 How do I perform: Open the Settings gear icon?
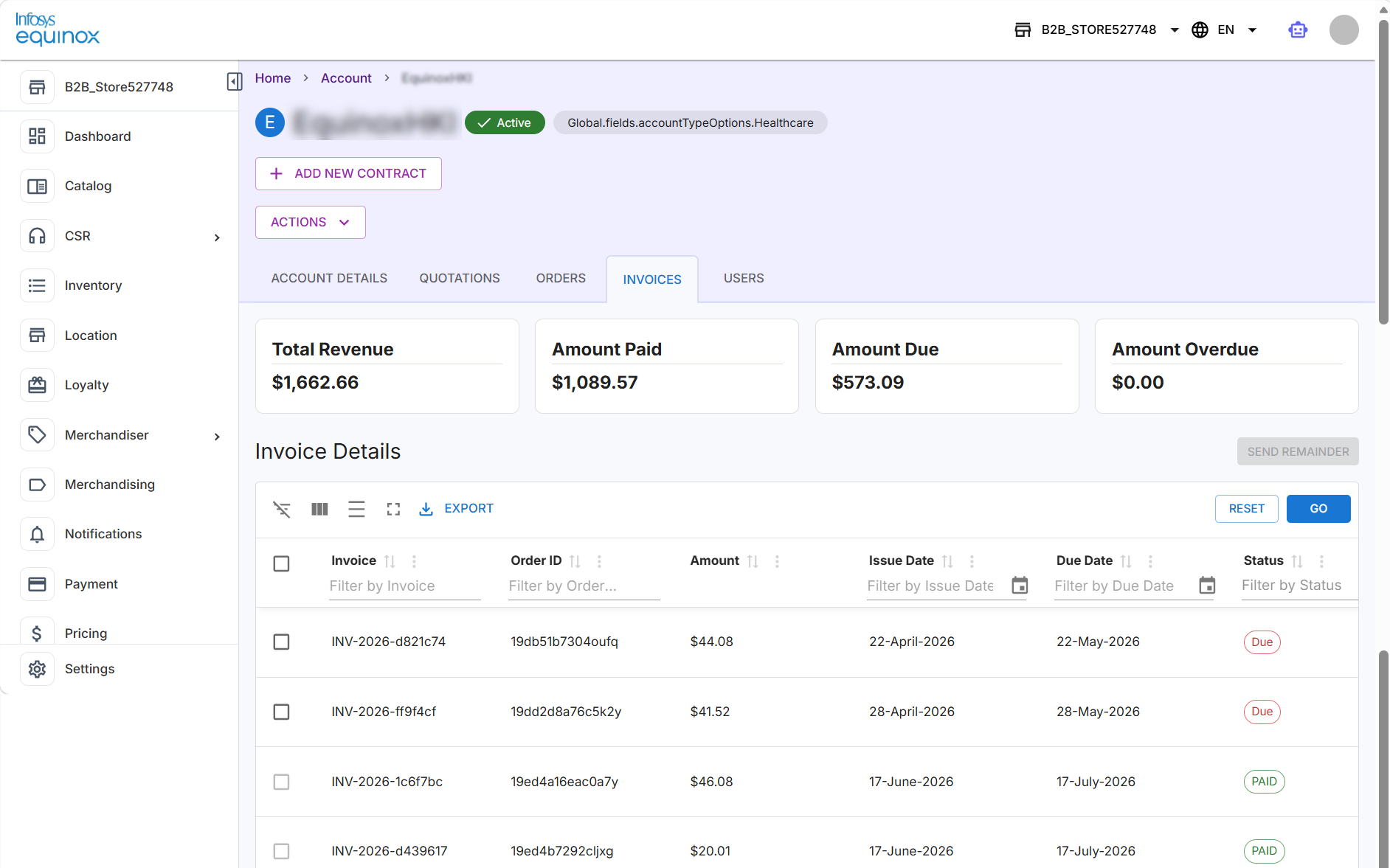[37, 669]
